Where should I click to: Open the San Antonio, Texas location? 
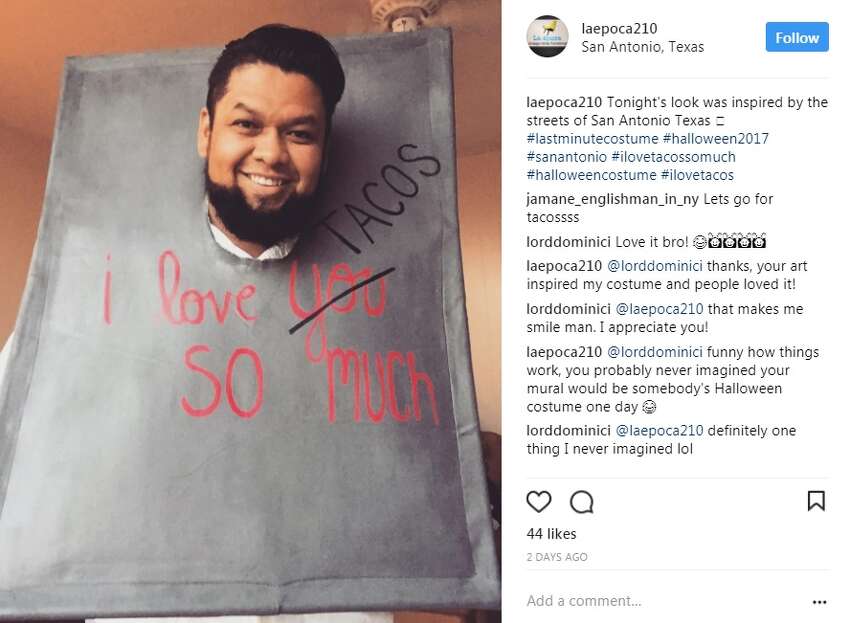pos(642,47)
